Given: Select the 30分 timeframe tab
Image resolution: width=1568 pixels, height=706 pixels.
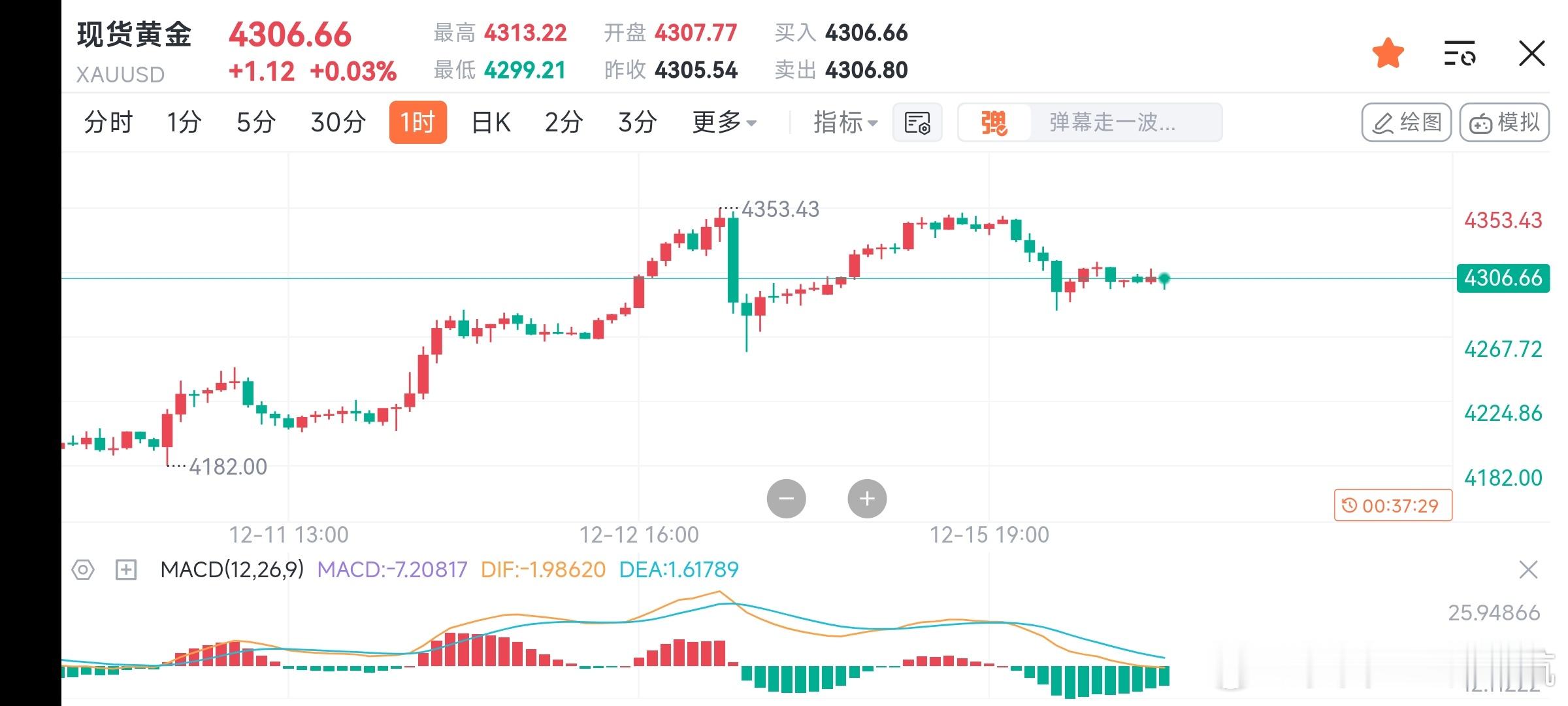Looking at the screenshot, I should click(x=338, y=122).
